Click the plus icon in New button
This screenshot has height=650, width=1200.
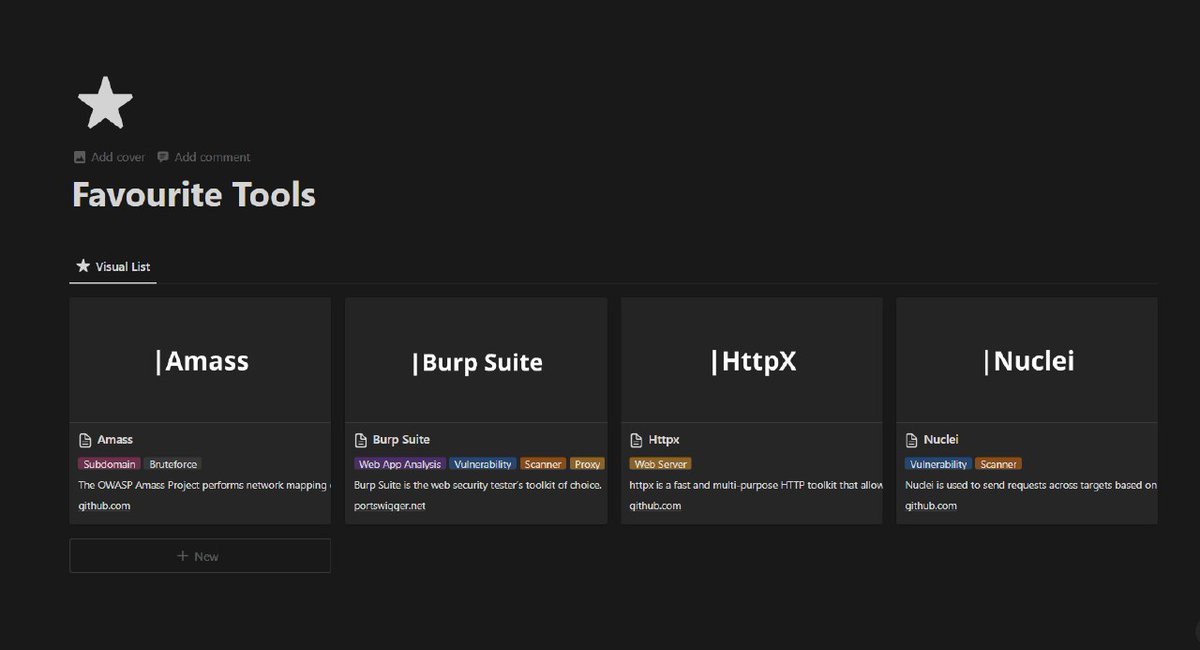pos(182,556)
